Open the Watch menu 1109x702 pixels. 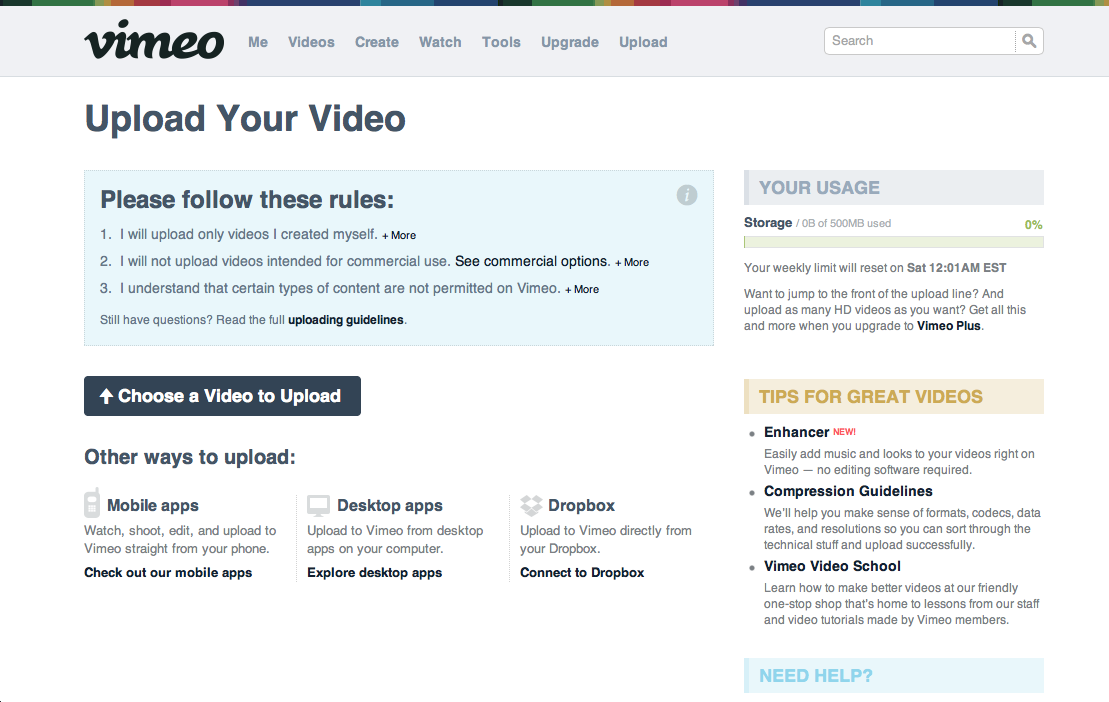(x=440, y=42)
